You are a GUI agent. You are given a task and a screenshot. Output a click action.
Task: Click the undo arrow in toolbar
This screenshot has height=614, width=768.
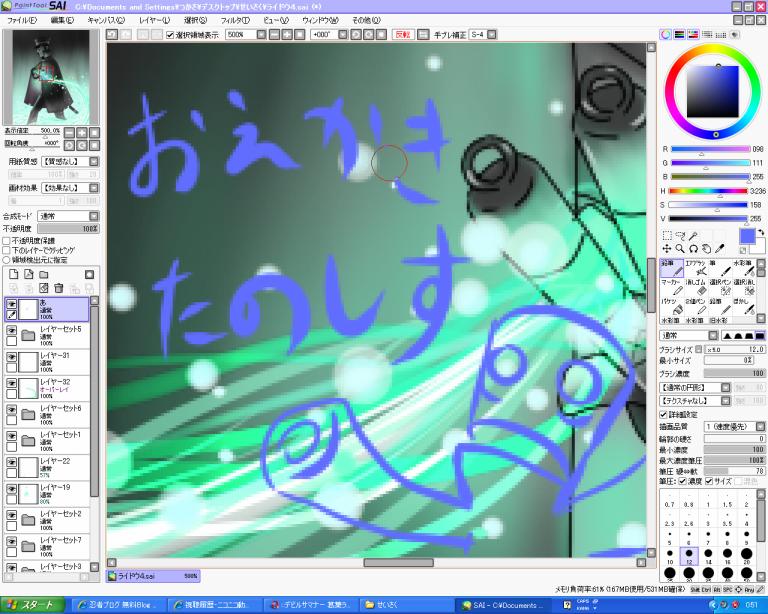coord(112,34)
